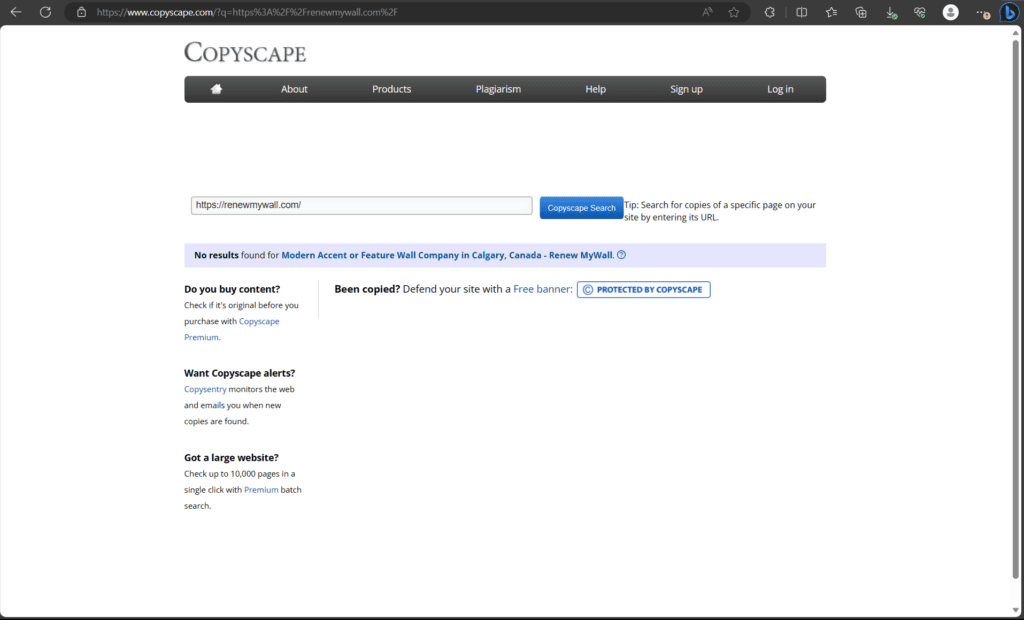Open the Products menu item

coord(391,89)
